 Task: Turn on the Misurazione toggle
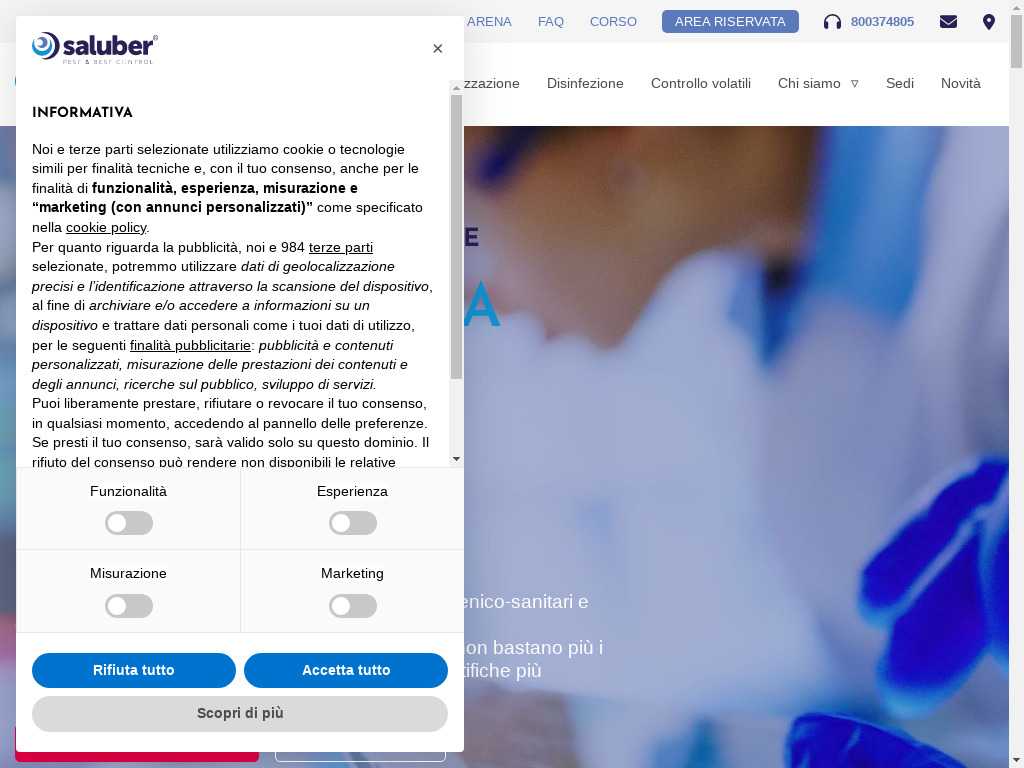point(129,606)
